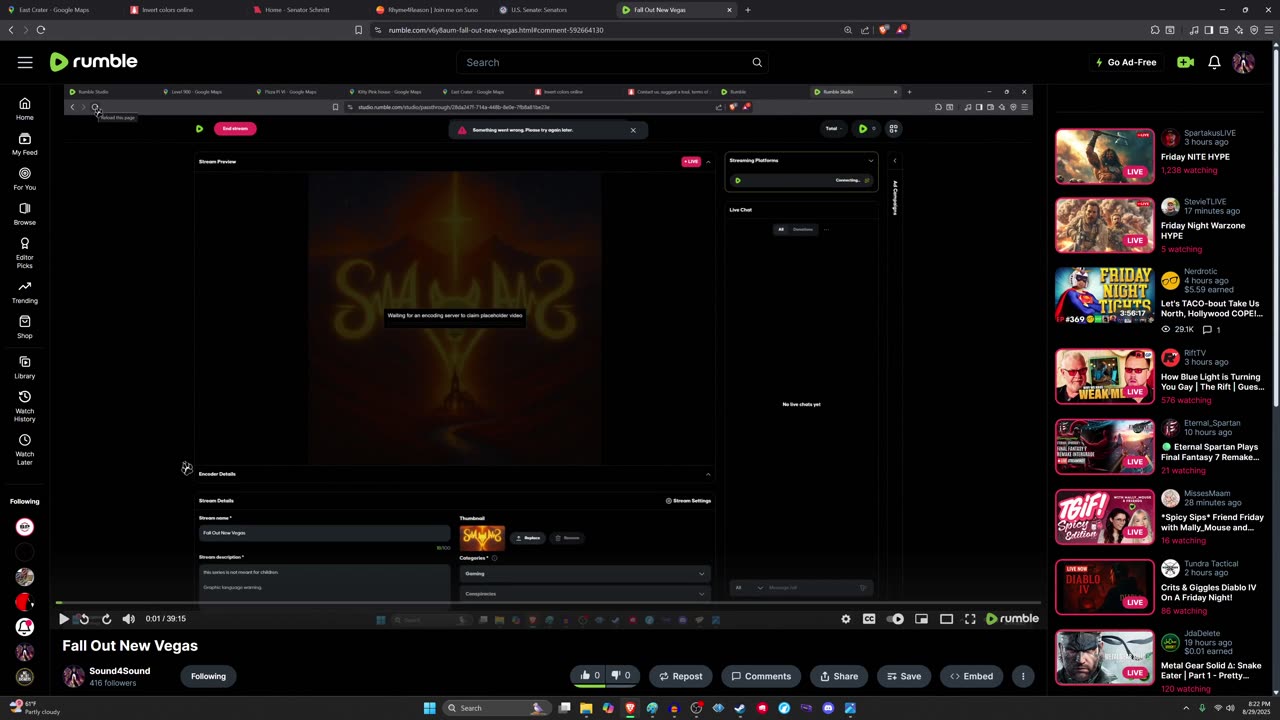The image size is (1280, 720).
Task: Toggle the Following button for Sound4Sound
Action: (208, 676)
